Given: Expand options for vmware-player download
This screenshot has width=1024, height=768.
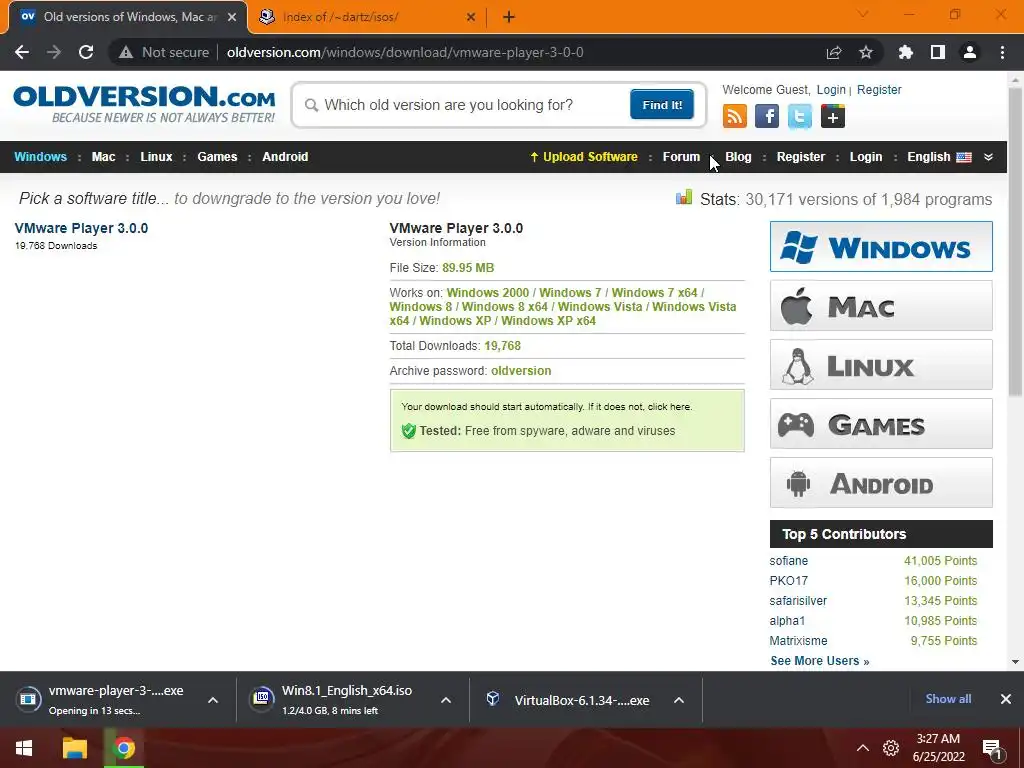Looking at the screenshot, I should pyautogui.click(x=213, y=699).
